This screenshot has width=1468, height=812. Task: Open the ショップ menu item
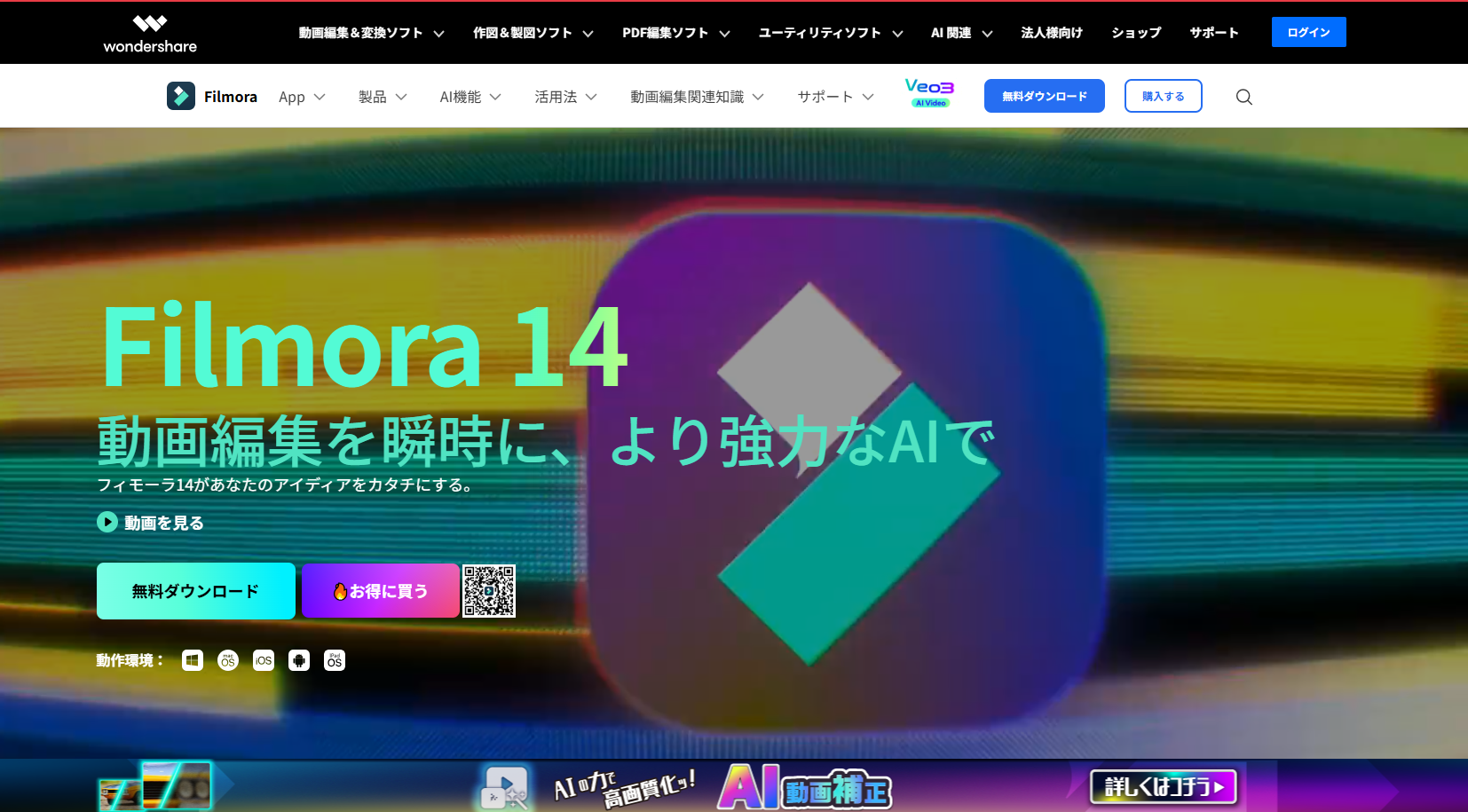1136,33
